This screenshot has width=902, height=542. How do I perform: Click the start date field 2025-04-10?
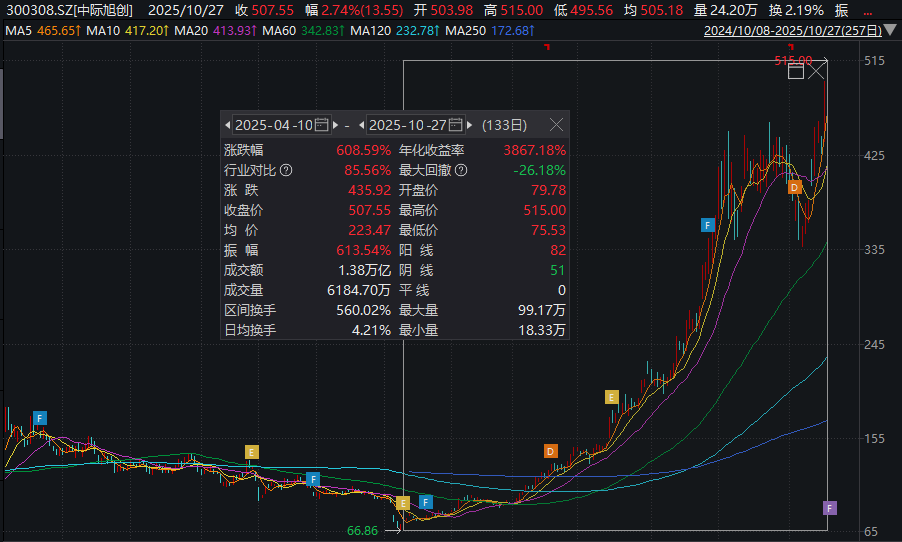point(273,125)
